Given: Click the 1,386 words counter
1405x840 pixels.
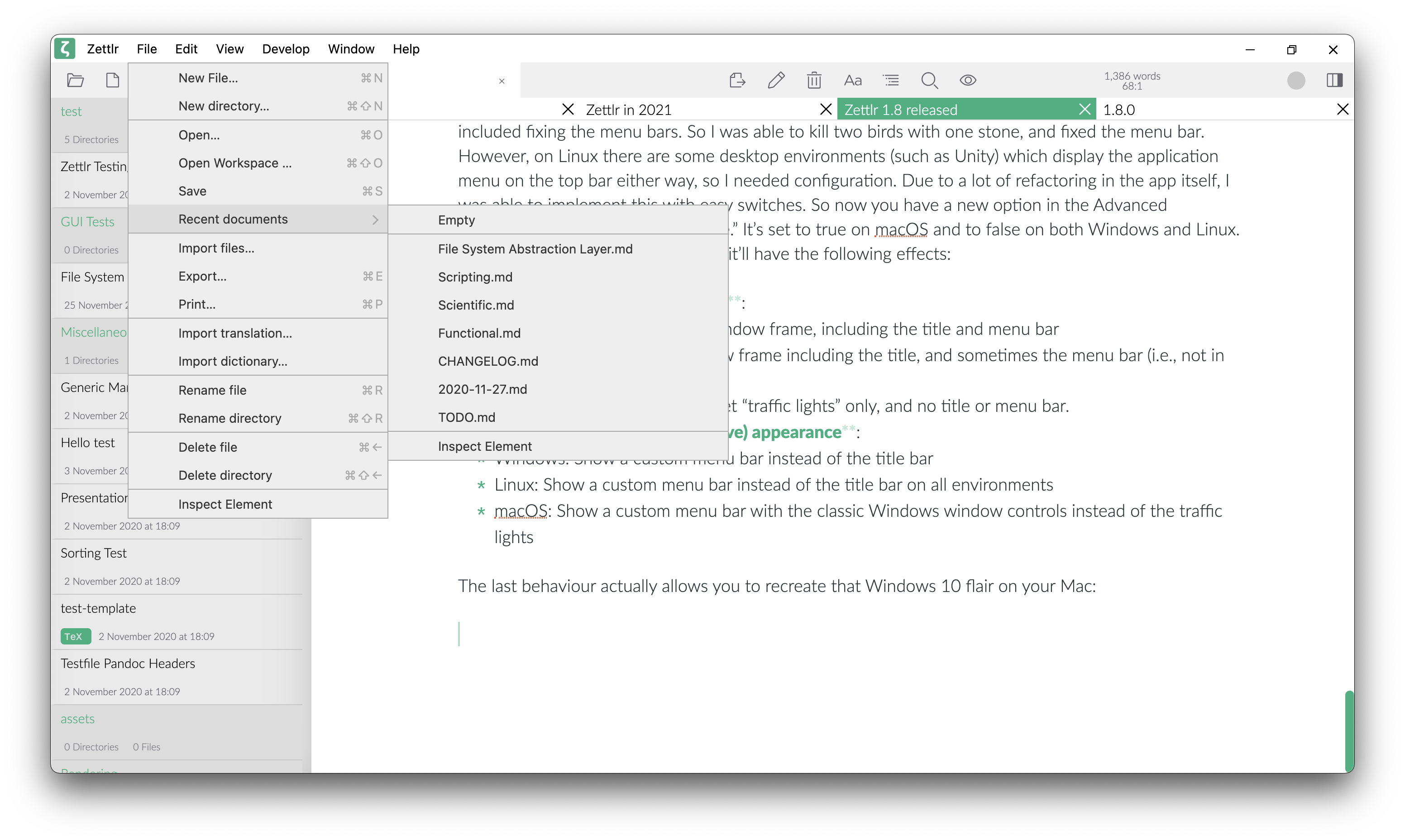Looking at the screenshot, I should [1132, 81].
